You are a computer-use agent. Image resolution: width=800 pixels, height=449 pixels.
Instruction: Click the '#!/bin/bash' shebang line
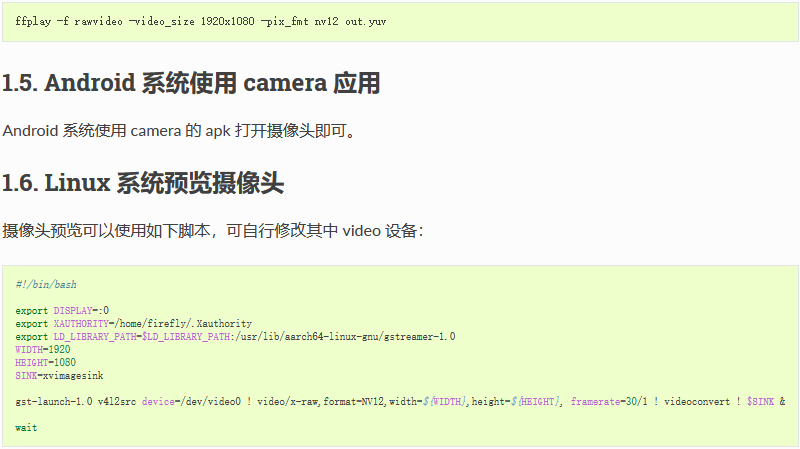point(46,285)
